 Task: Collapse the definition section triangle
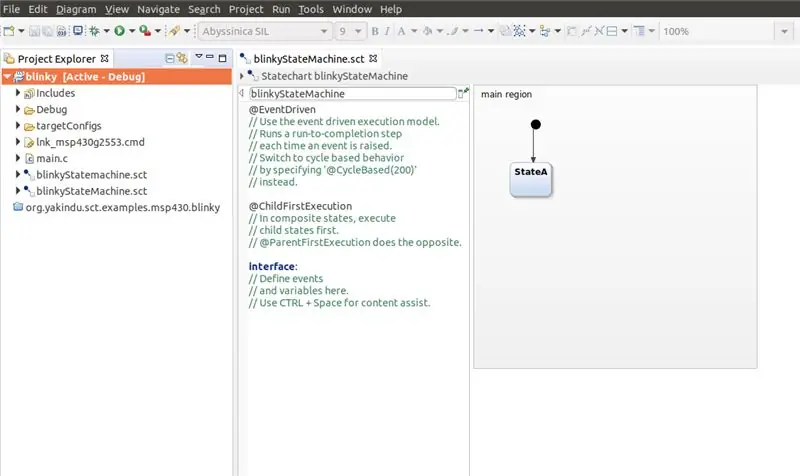pyautogui.click(x=242, y=93)
